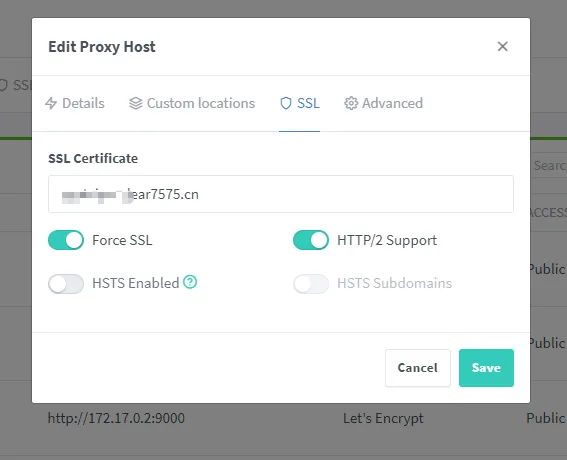Screen dimensions: 567x460
Task: Turn off HTTP/2 Support switch
Action: (311, 240)
